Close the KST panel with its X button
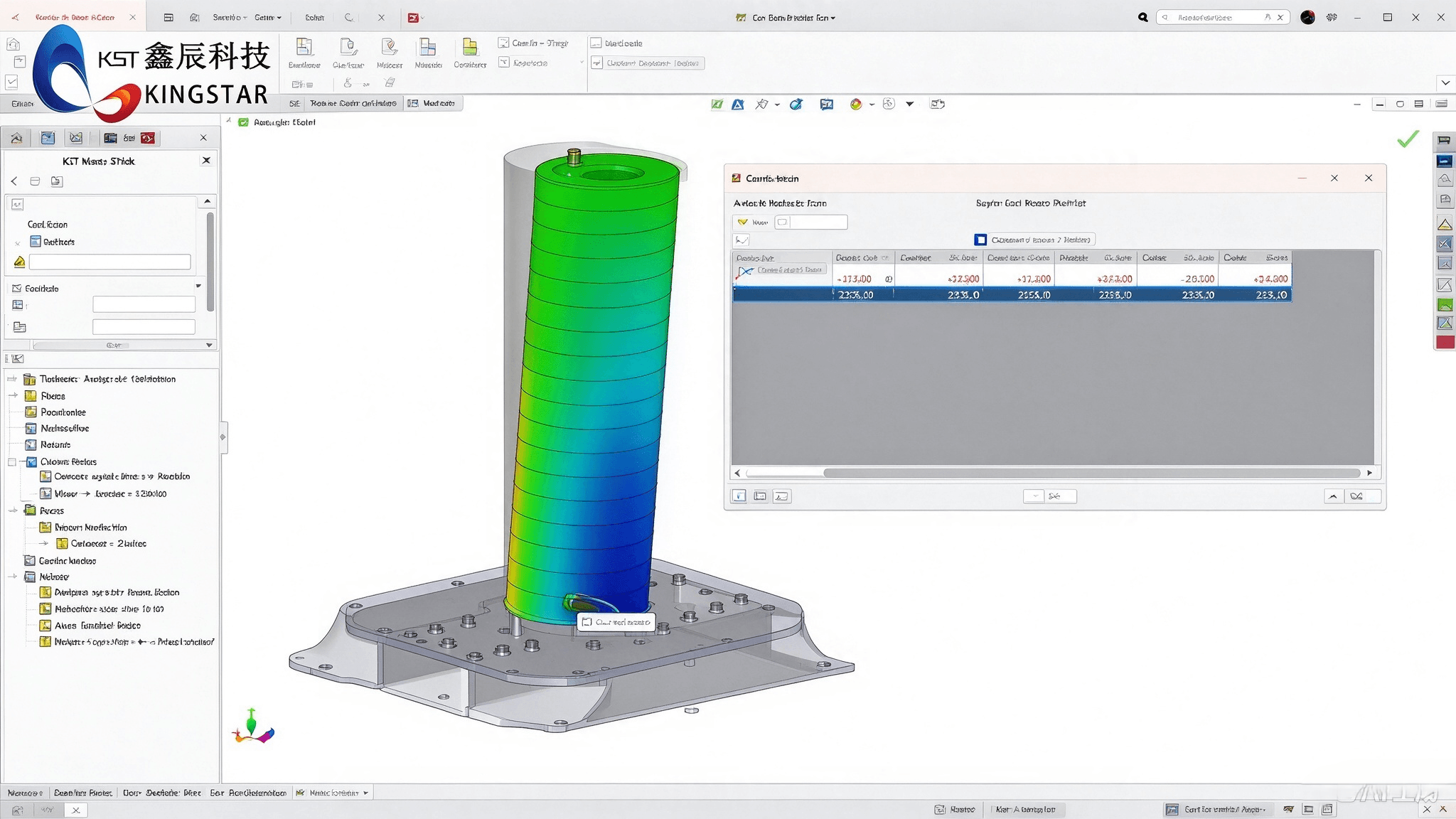The height and width of the screenshot is (819, 1456). click(206, 161)
